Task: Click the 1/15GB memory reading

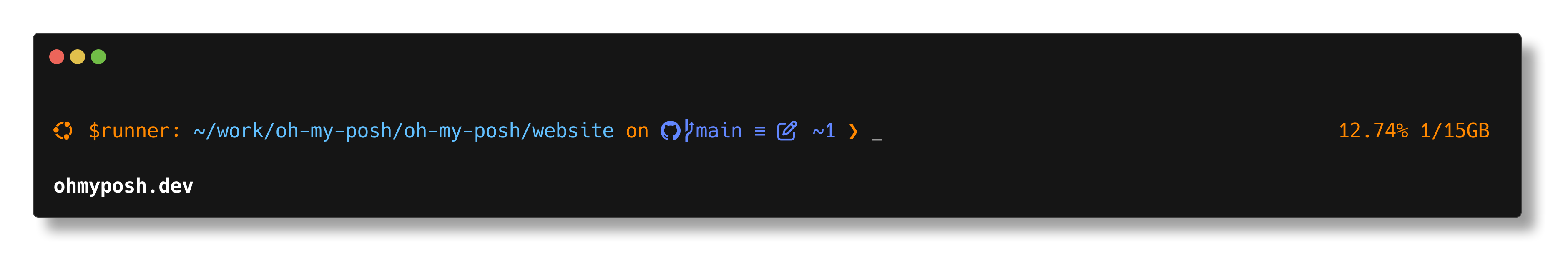Action: point(1455,130)
